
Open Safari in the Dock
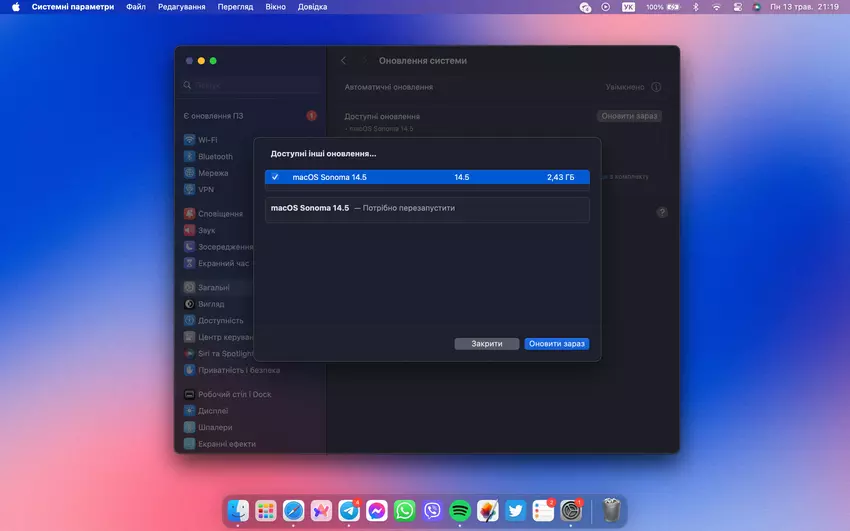293,511
